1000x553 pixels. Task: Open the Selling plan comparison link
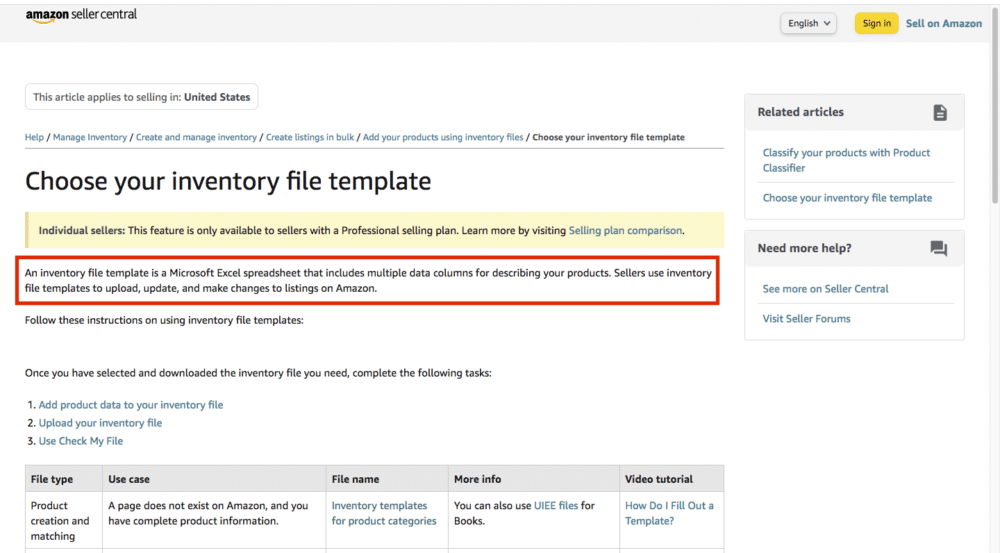point(625,230)
